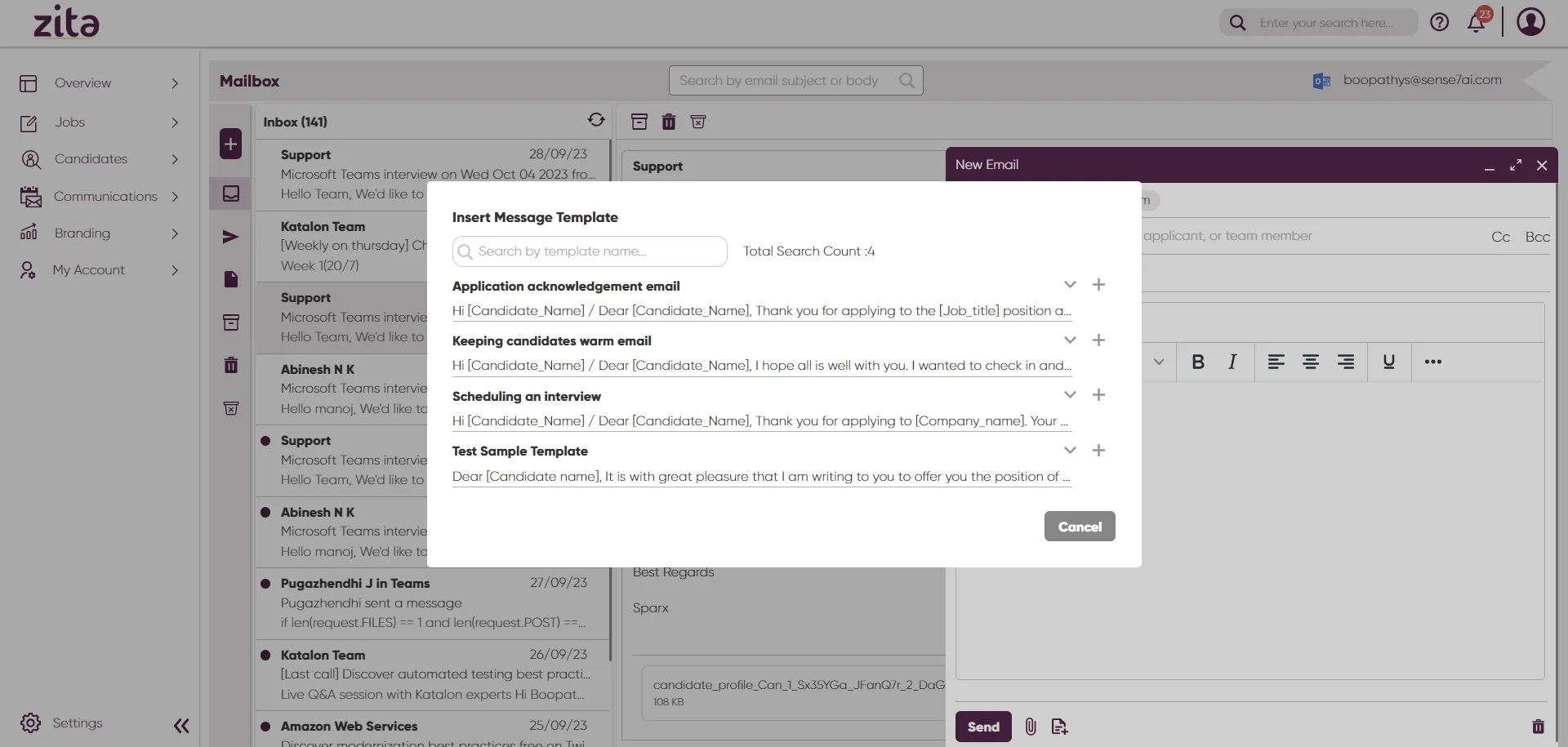Click the Cc link

1500,237
